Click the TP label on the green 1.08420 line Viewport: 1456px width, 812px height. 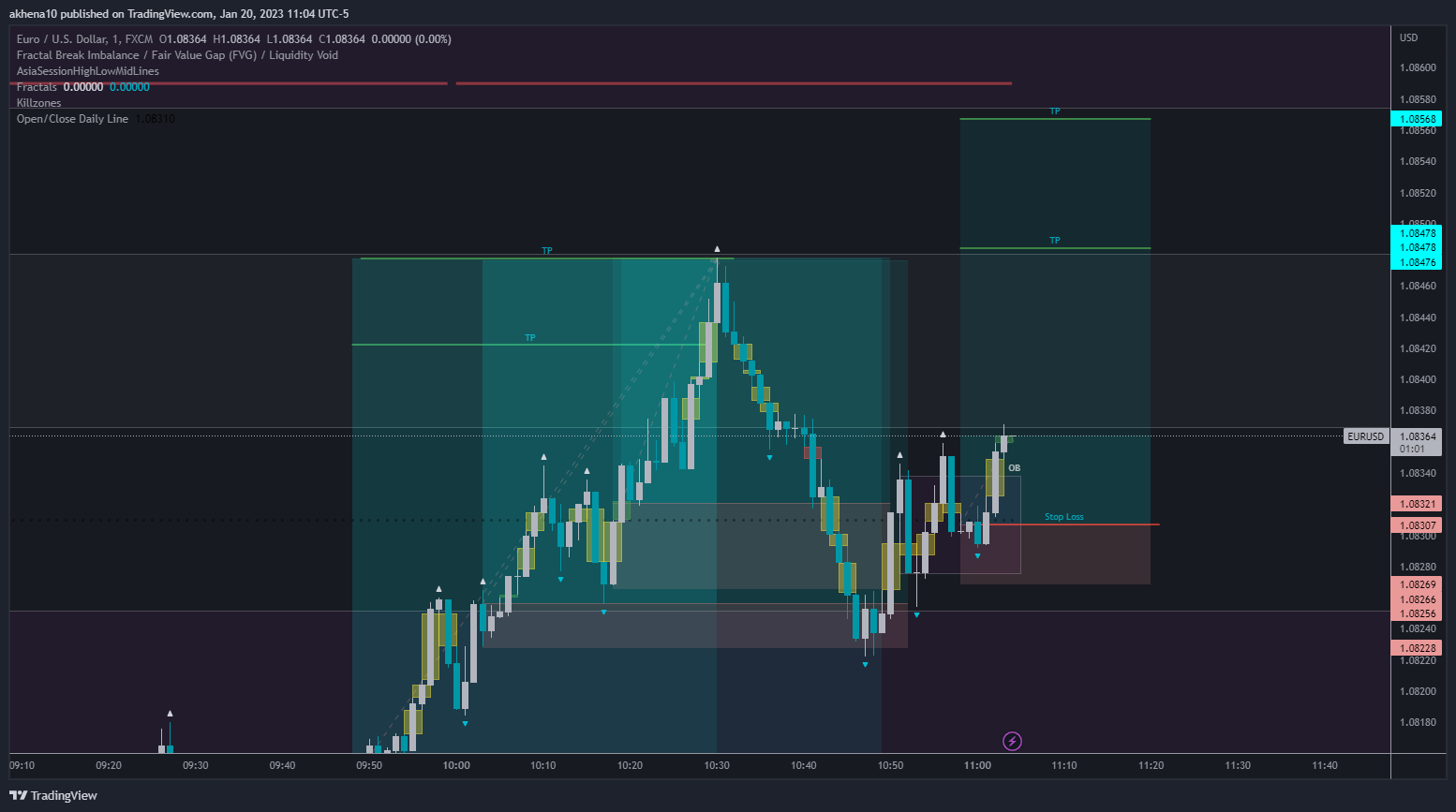click(530, 338)
